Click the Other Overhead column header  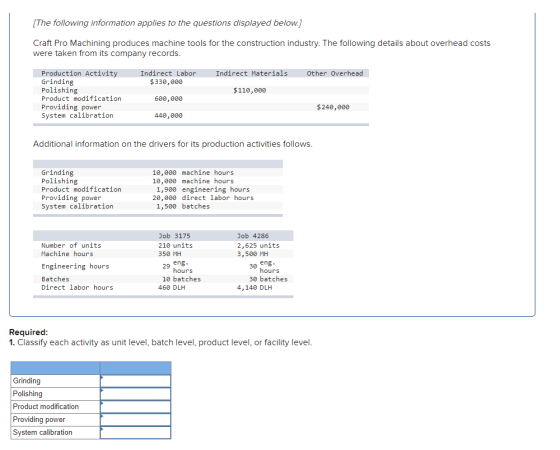[335, 73]
